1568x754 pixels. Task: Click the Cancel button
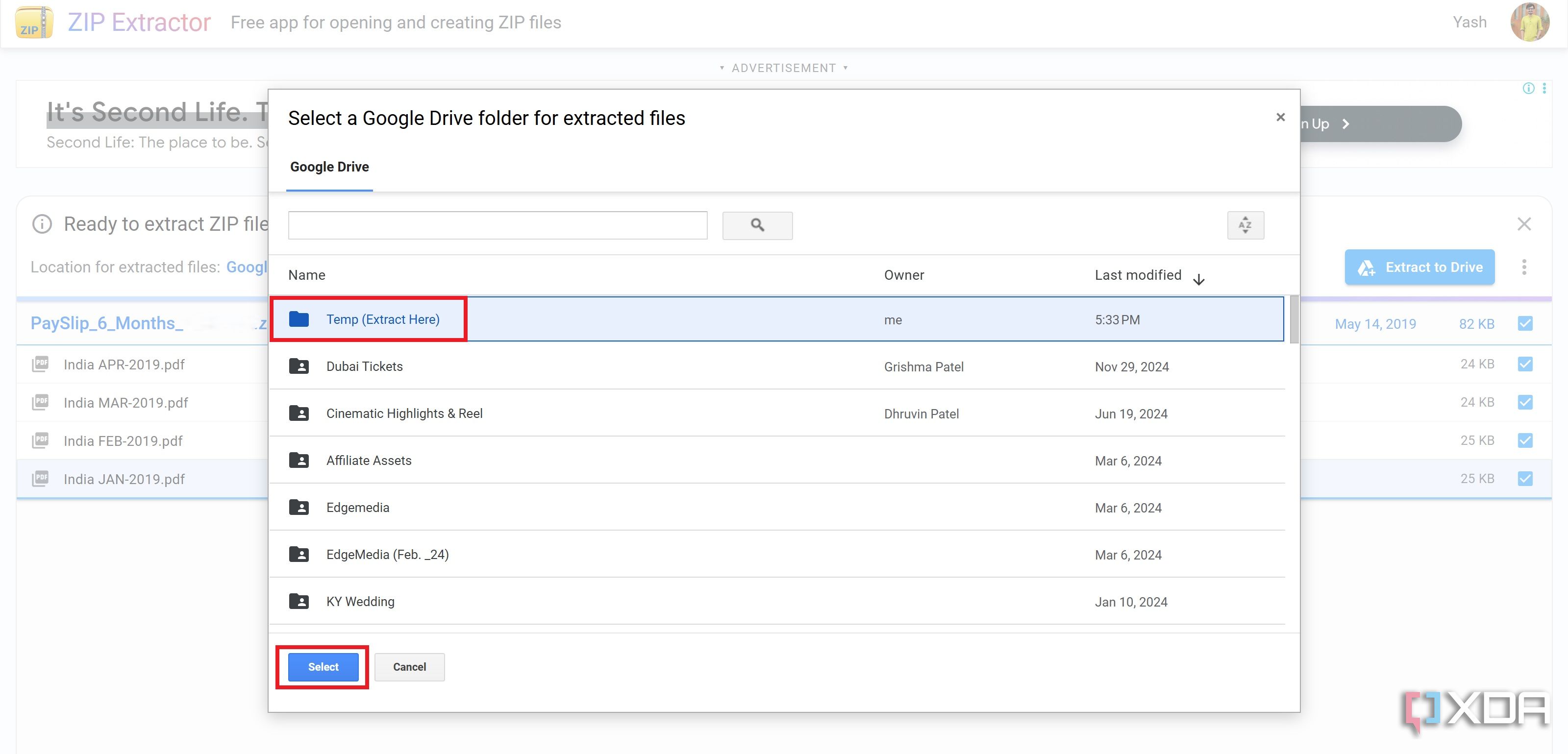409,667
